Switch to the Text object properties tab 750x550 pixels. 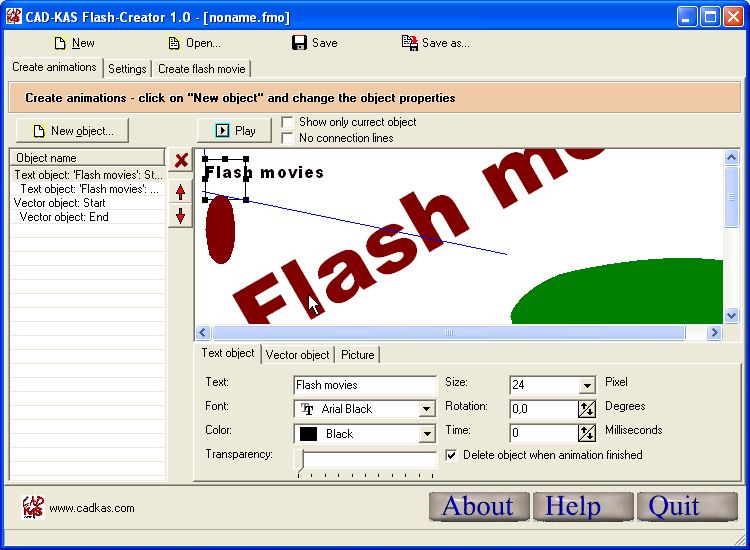point(228,353)
